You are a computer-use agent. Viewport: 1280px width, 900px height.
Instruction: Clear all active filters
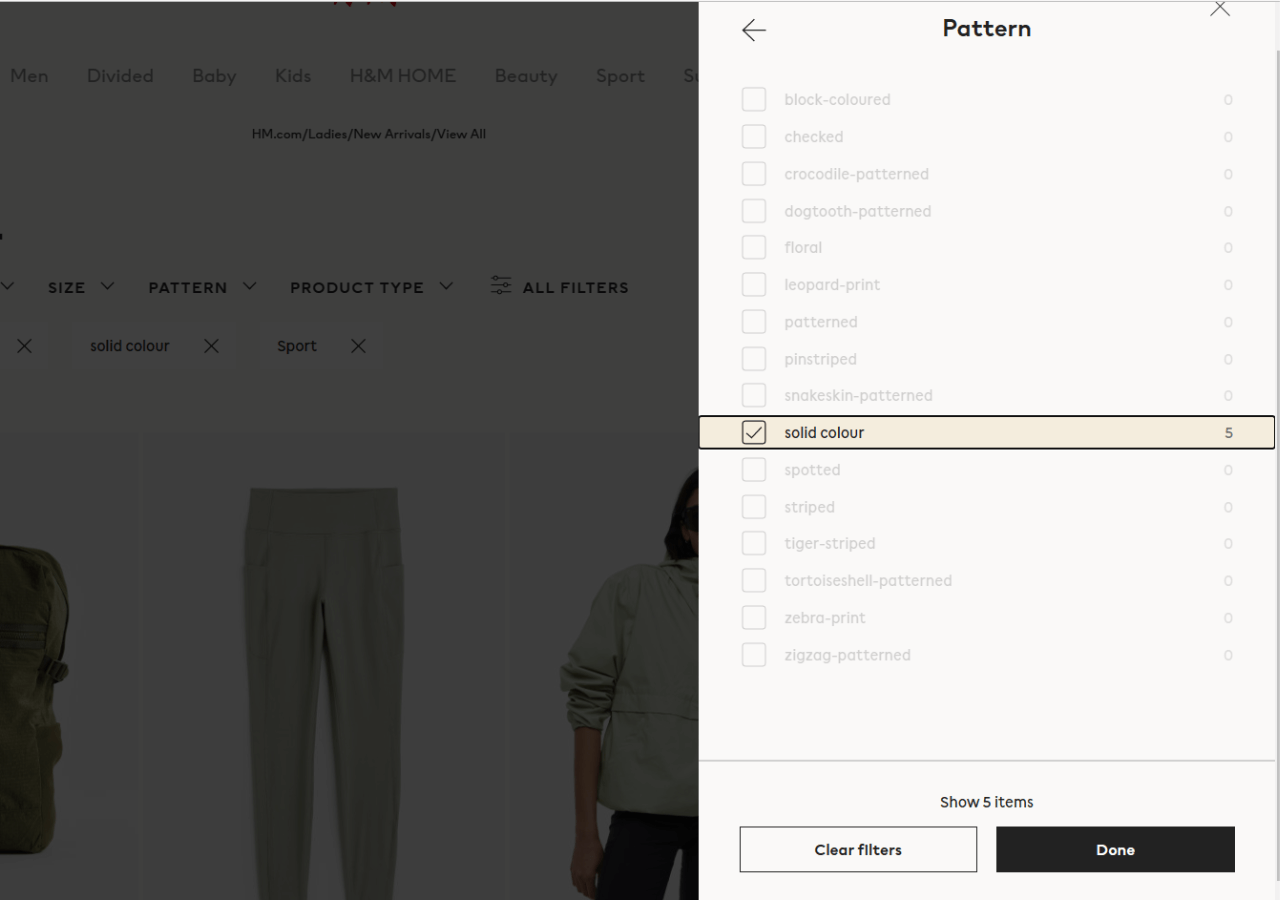click(857, 849)
